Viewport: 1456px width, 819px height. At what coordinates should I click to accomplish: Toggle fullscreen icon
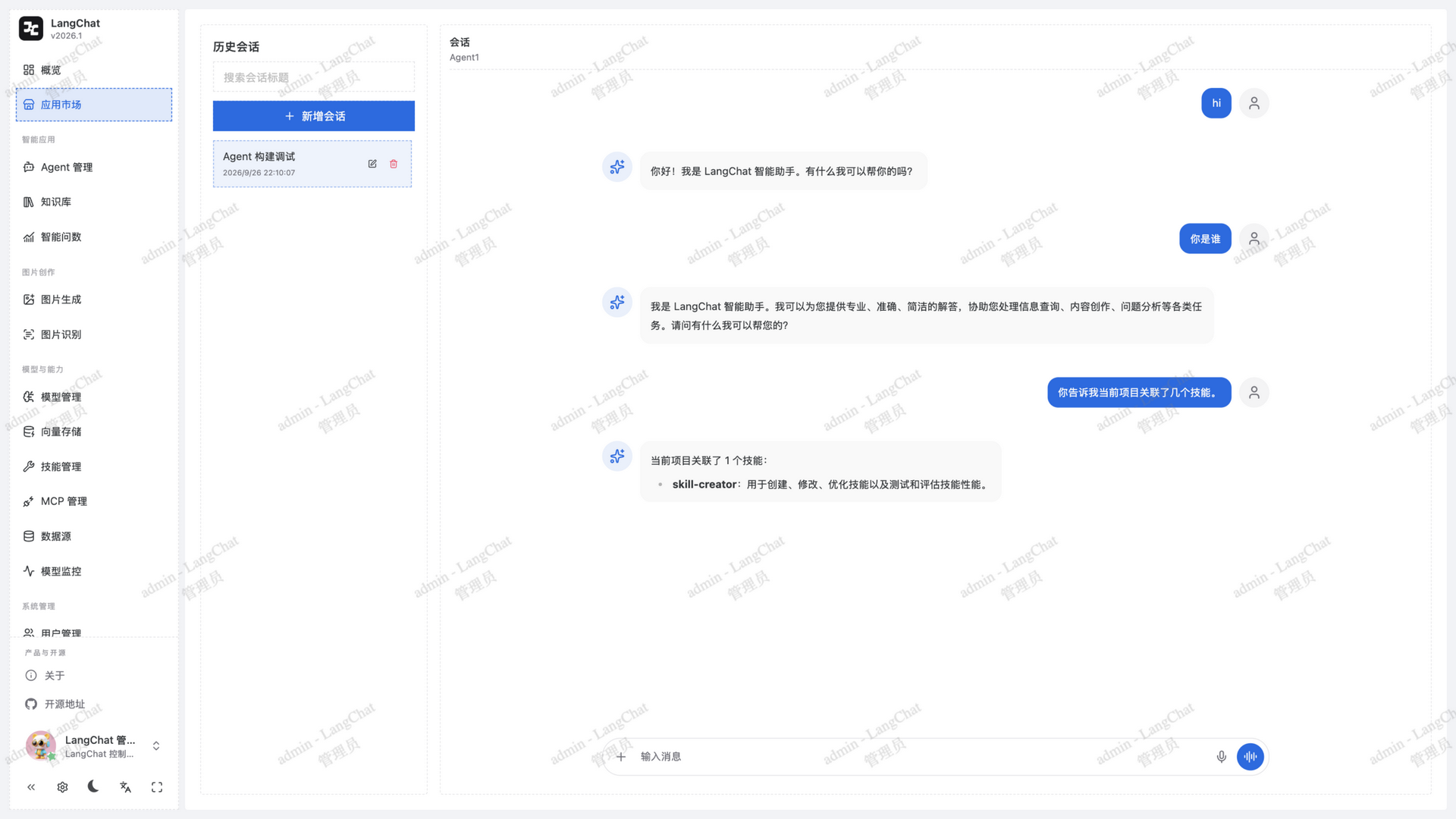point(157,787)
